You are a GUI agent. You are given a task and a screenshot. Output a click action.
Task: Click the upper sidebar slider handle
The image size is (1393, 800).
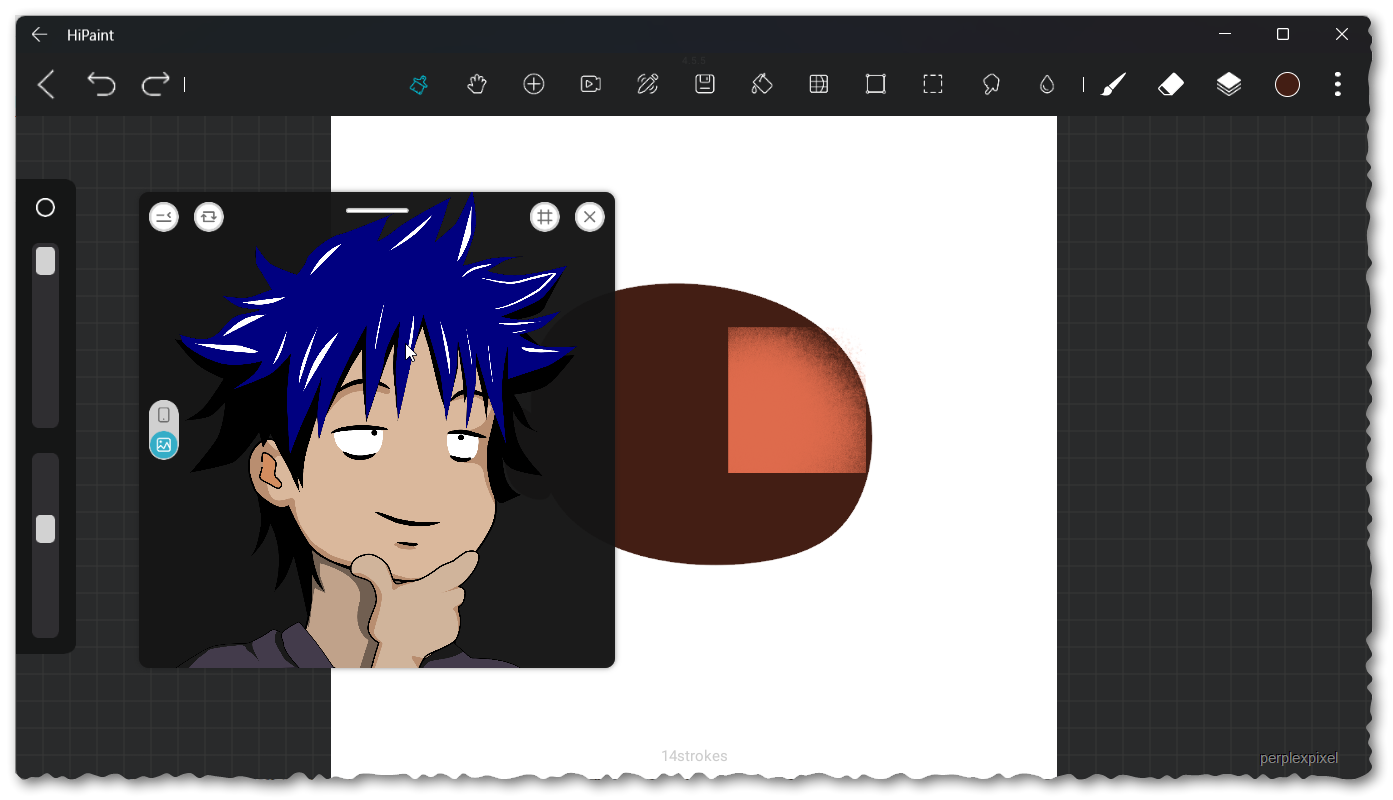click(x=45, y=261)
